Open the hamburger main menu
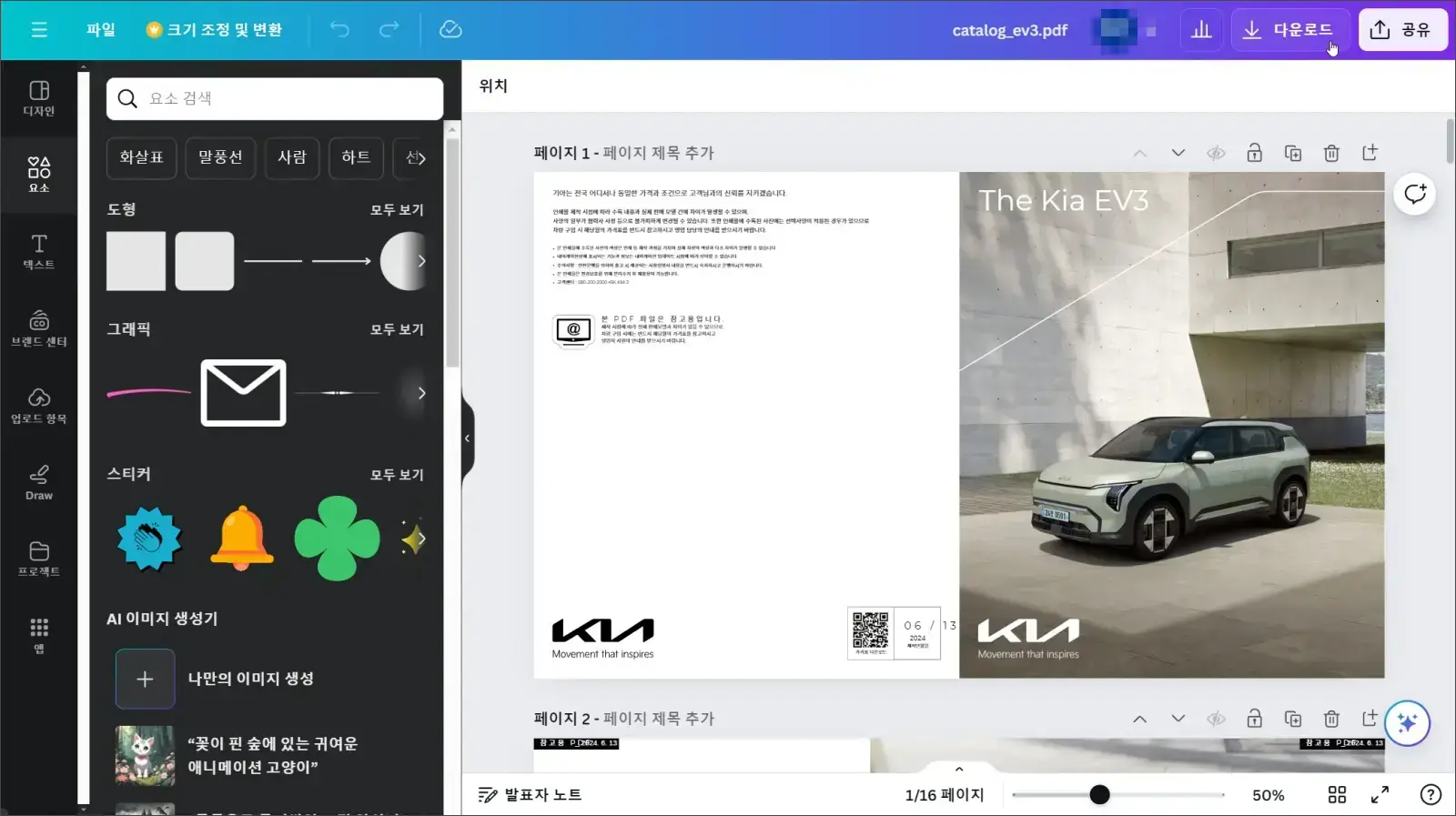This screenshot has width=1456, height=816. [39, 30]
